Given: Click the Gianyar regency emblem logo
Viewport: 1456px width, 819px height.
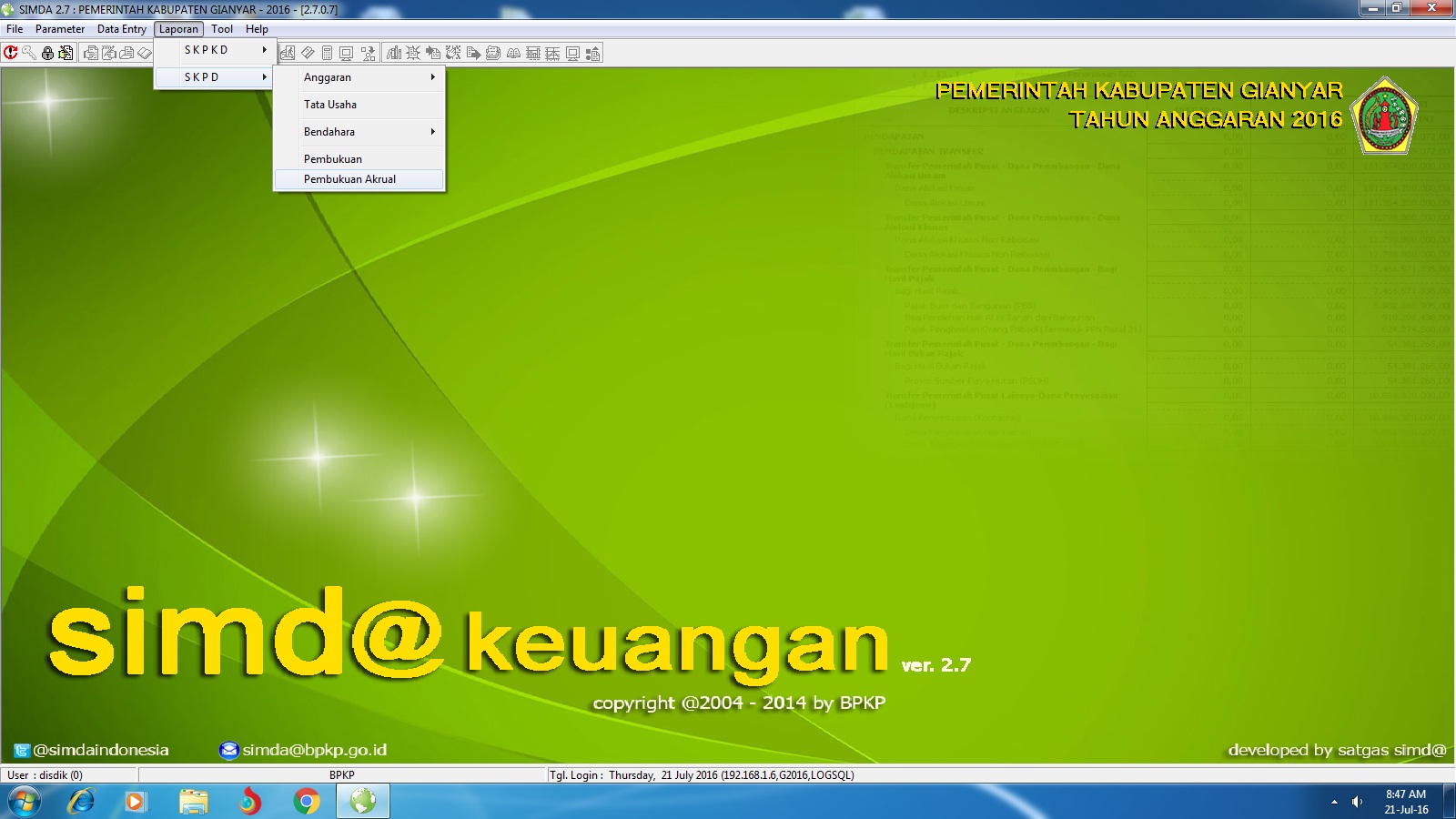Looking at the screenshot, I should (1384, 116).
